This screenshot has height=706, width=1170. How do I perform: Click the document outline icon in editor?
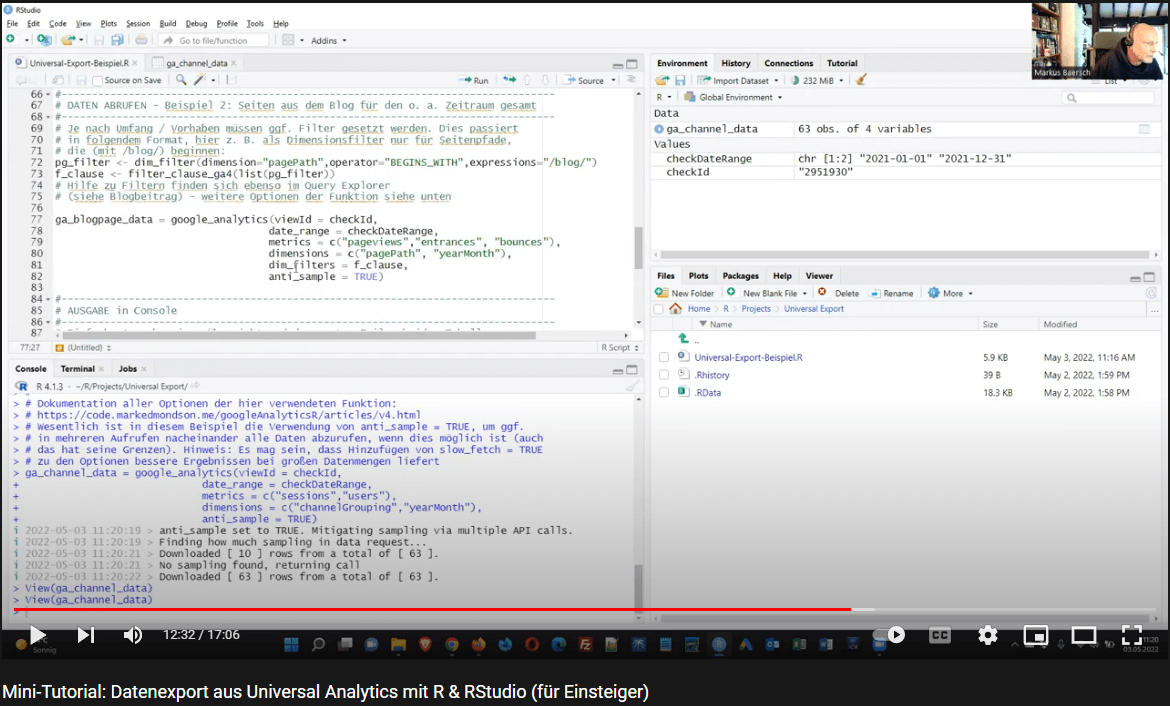pos(631,80)
